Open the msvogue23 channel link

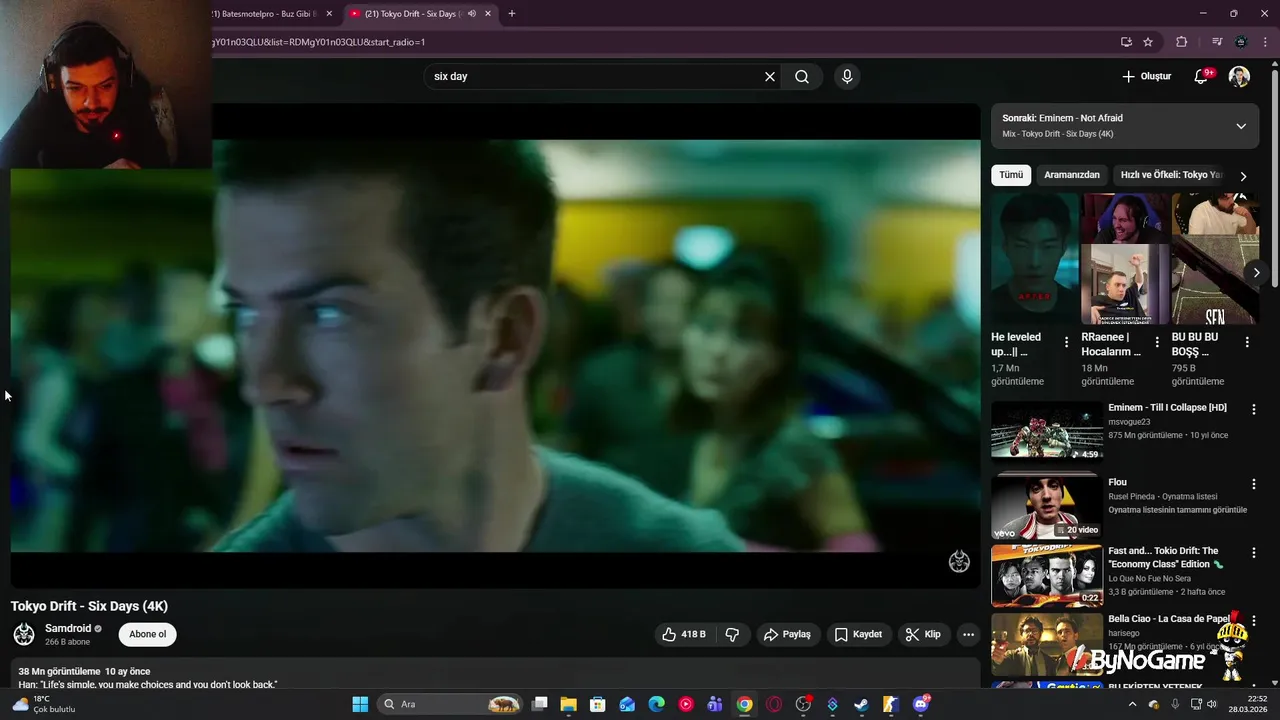click(1130, 422)
